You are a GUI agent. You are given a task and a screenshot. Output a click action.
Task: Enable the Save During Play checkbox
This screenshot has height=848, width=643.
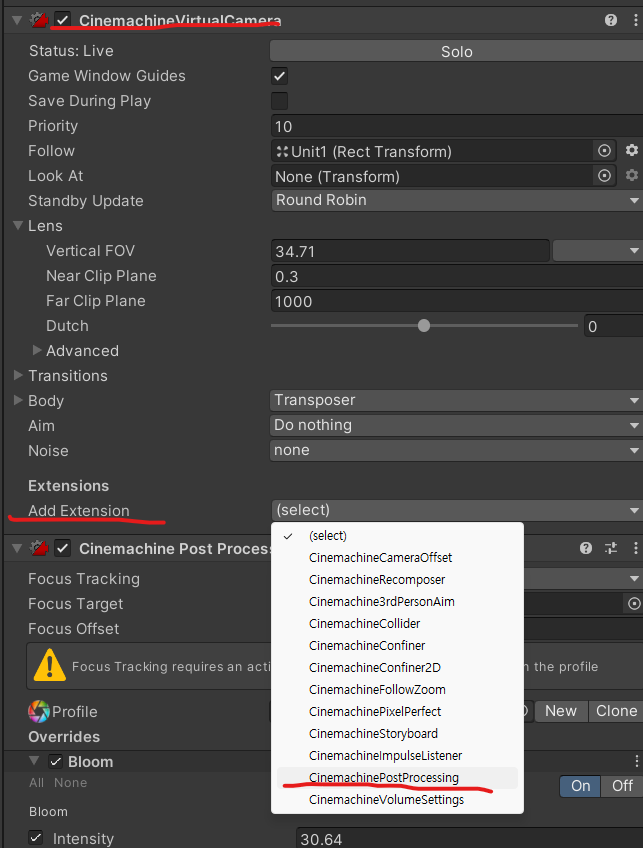tap(280, 101)
